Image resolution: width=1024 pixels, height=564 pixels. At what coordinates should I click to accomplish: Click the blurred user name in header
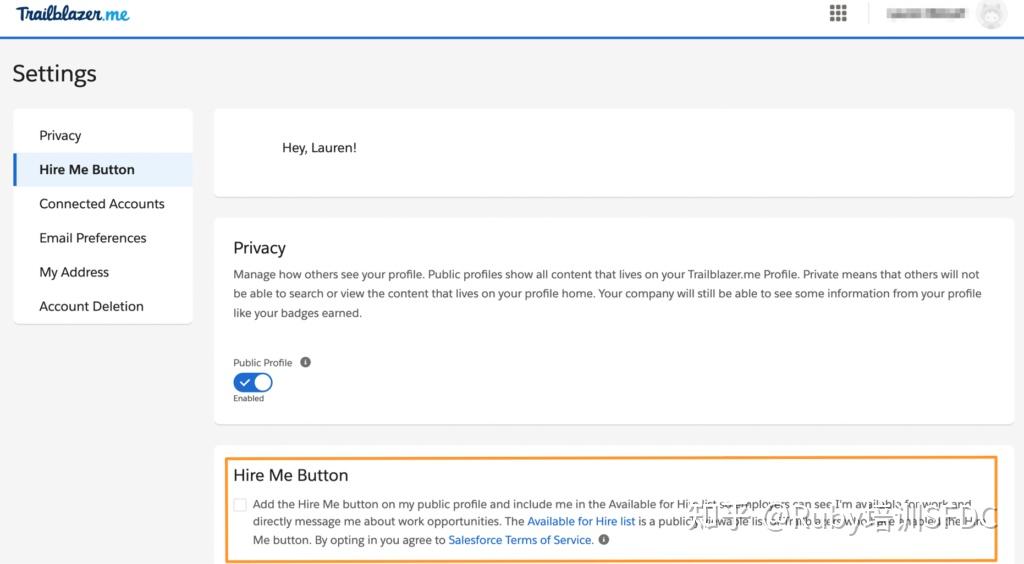tap(925, 14)
